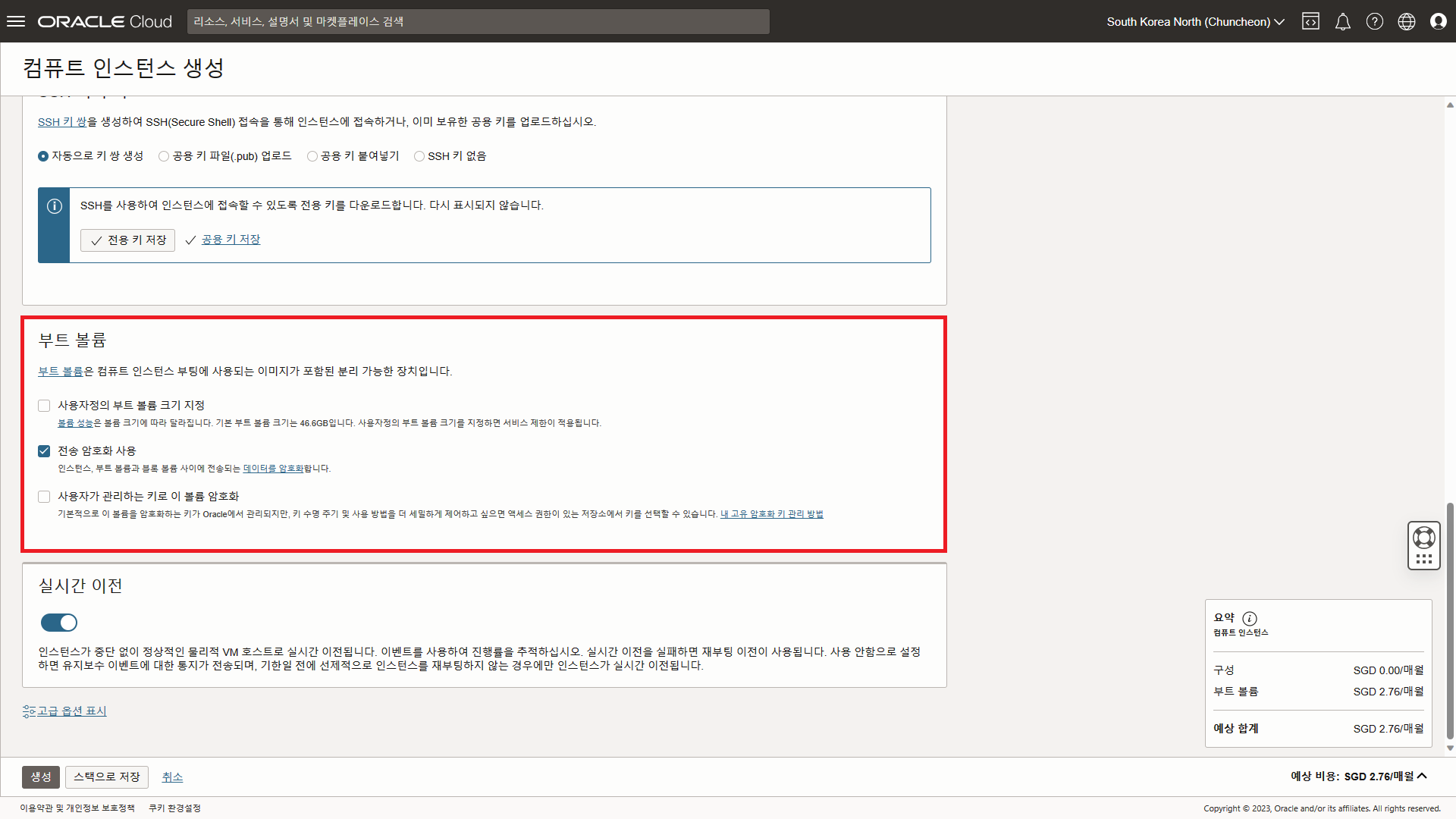Open the language globe menu

[x=1406, y=21]
